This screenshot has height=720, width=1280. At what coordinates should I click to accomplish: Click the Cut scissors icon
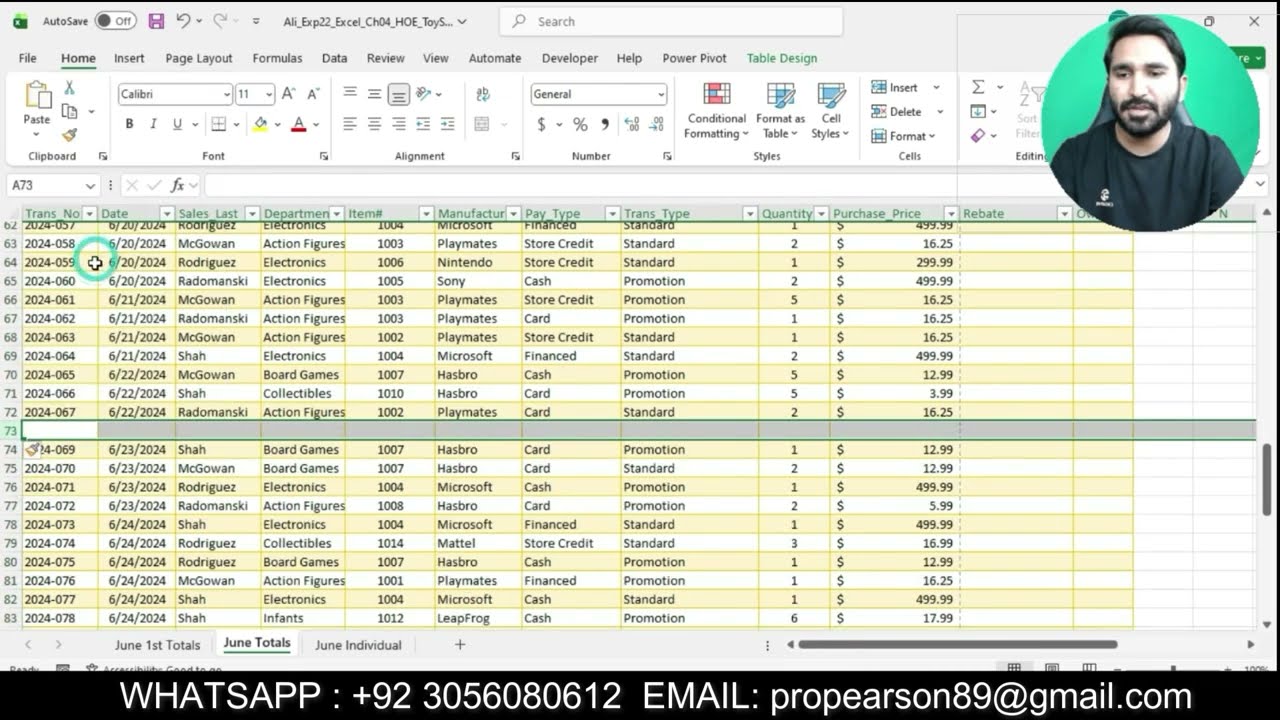pyautogui.click(x=69, y=88)
